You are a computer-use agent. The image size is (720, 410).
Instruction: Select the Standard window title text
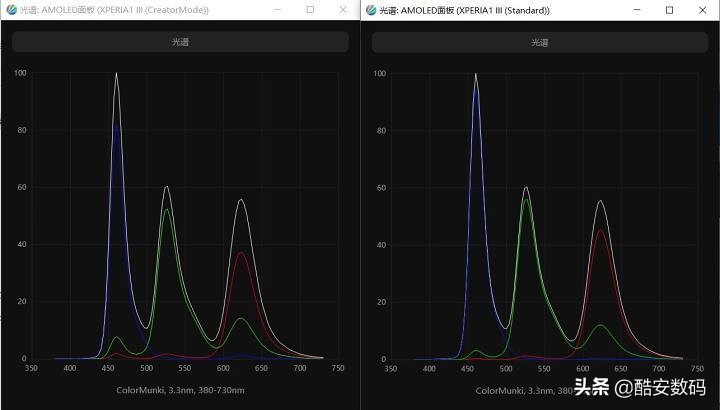click(470, 10)
